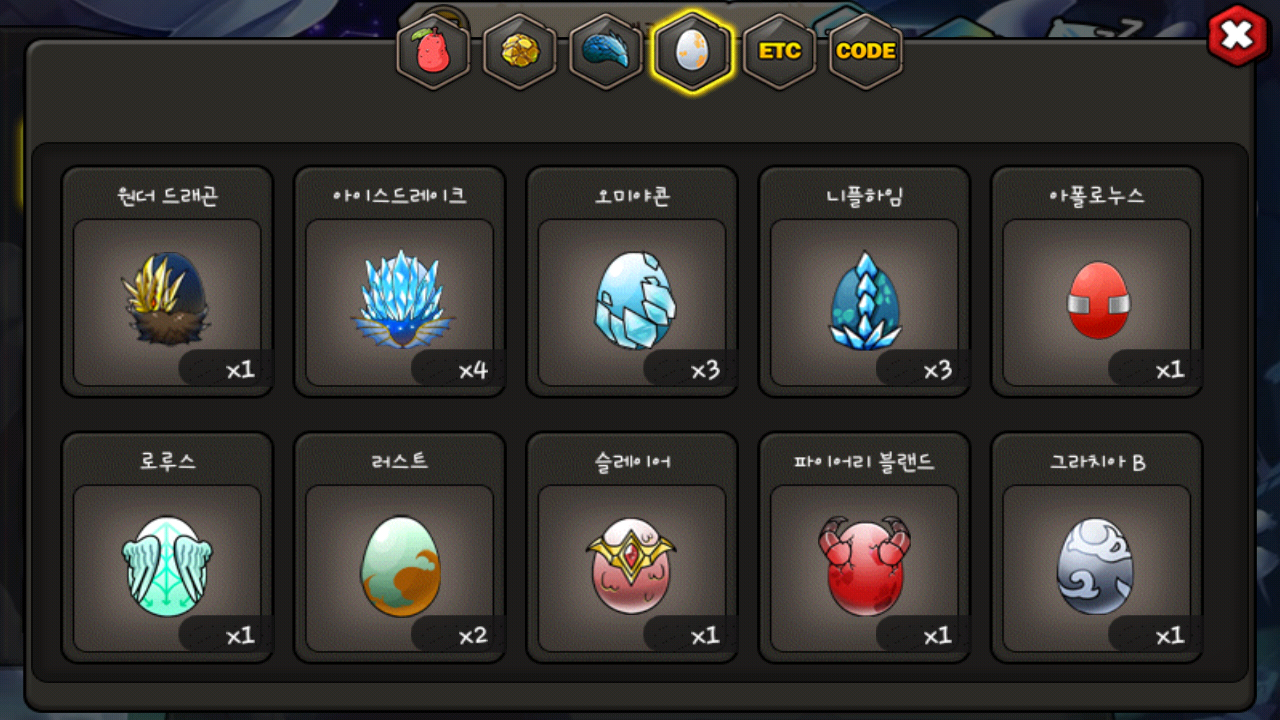The width and height of the screenshot is (1280, 720).
Task: Tap the 그라치아 B silver cloud egg
Action: pyautogui.click(x=1096, y=566)
